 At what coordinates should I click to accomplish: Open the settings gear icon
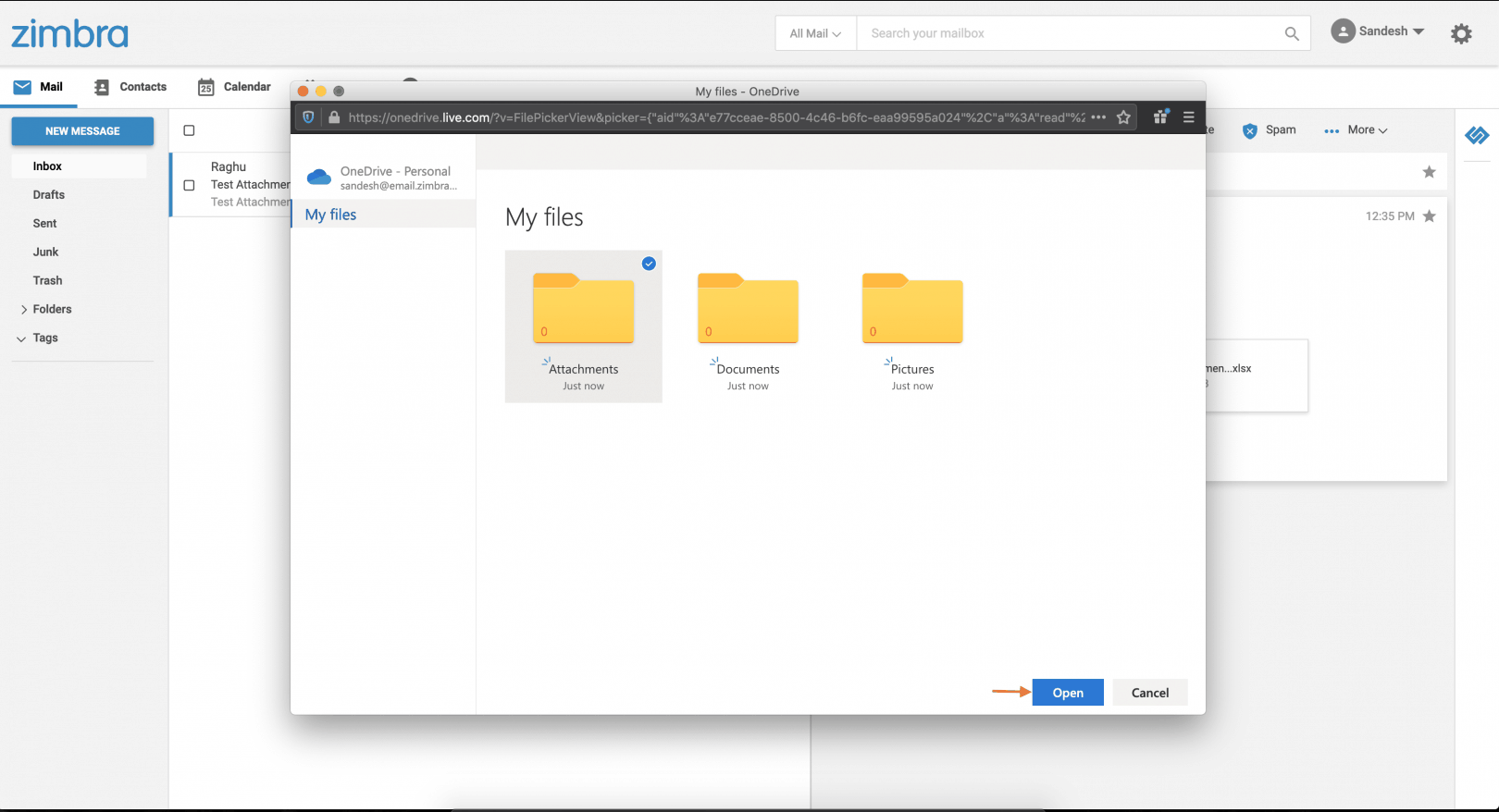click(x=1461, y=34)
